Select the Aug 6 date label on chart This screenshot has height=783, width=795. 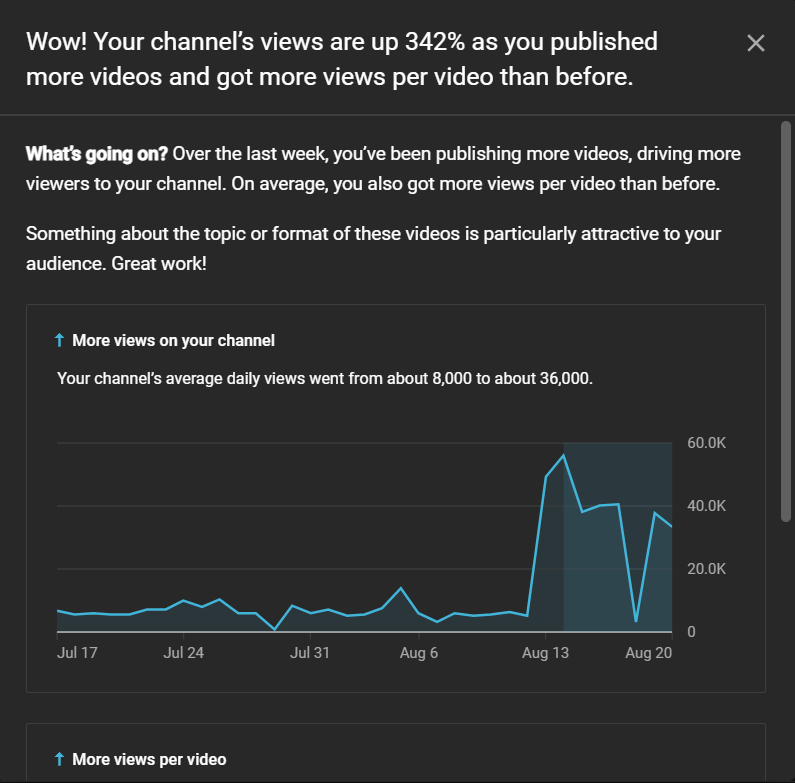(x=419, y=653)
